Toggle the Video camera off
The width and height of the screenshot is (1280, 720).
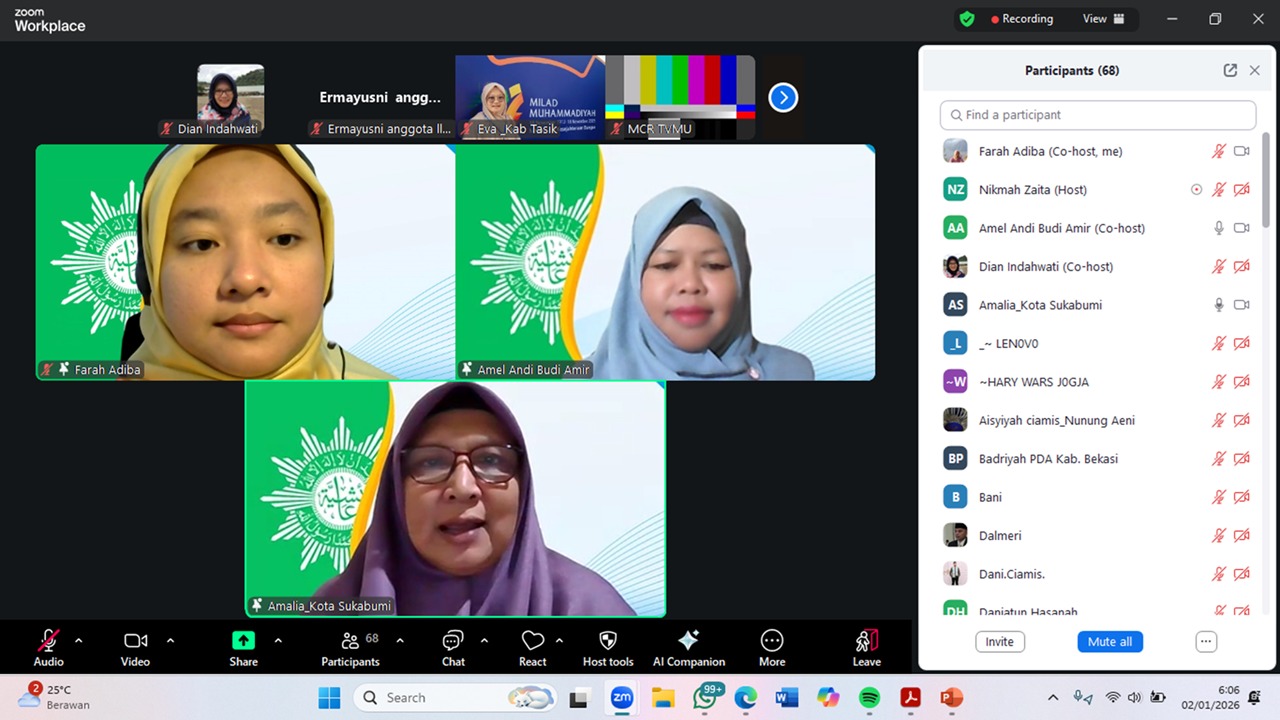tap(135, 641)
